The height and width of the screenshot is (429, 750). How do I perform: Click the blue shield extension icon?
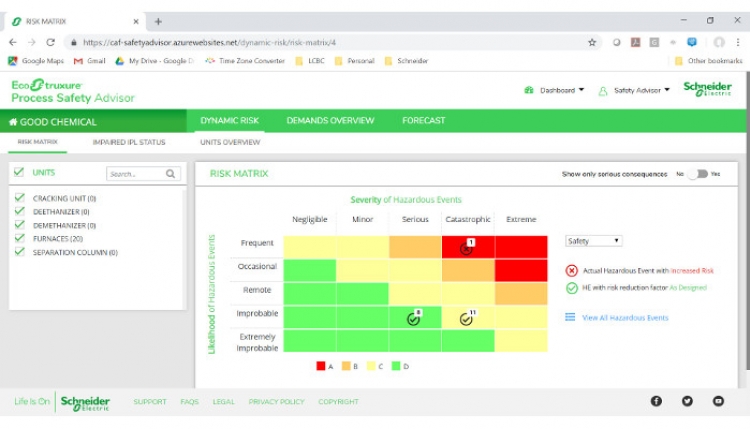pos(692,42)
